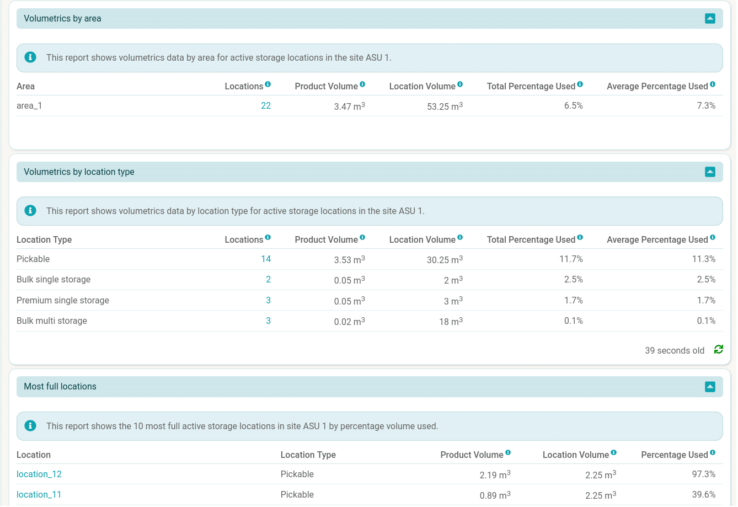Open the 3 Bulk multi storage locations link
Screen dimensions: 738x507
pyautogui.click(x=268, y=321)
